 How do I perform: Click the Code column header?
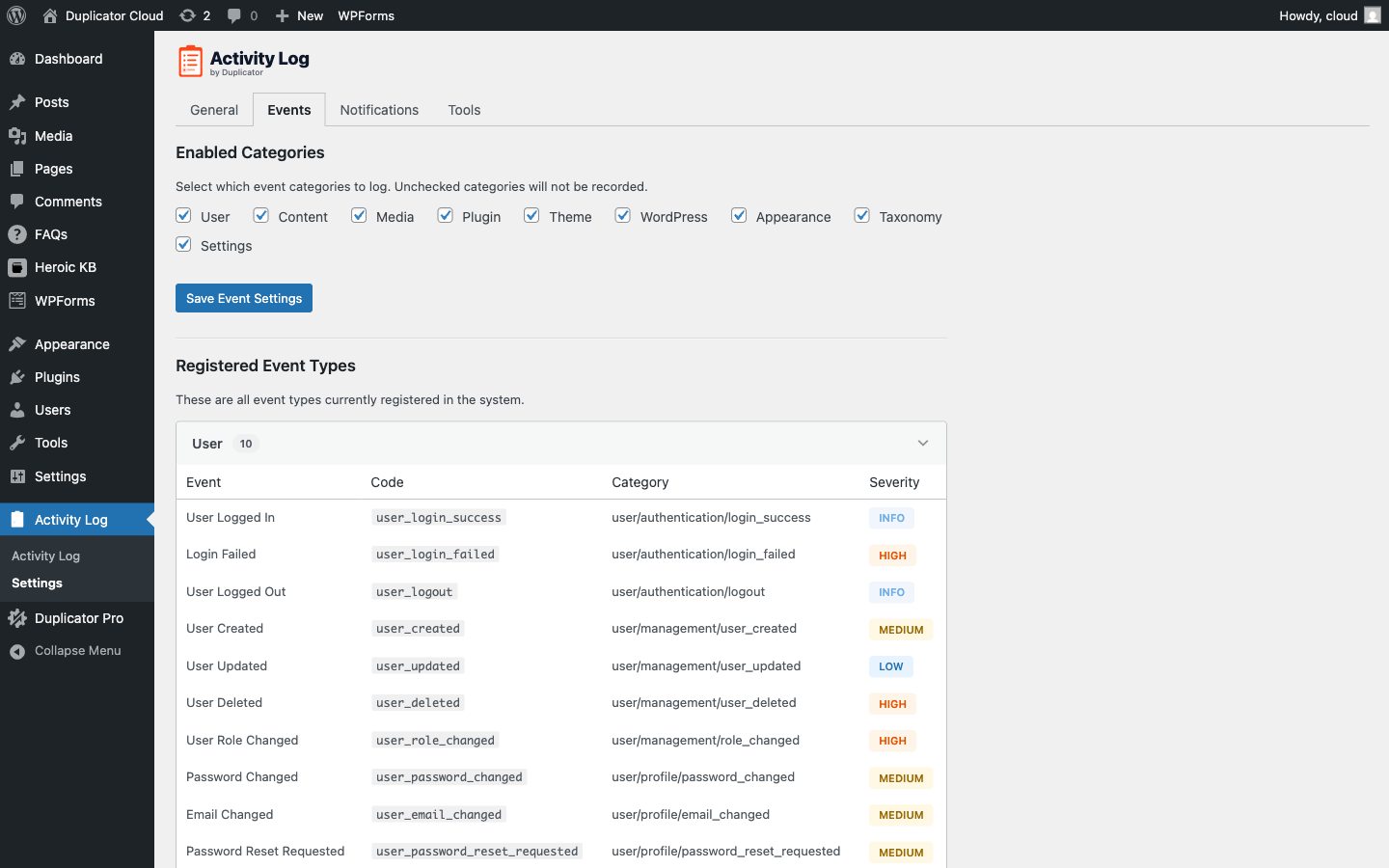coord(387,482)
